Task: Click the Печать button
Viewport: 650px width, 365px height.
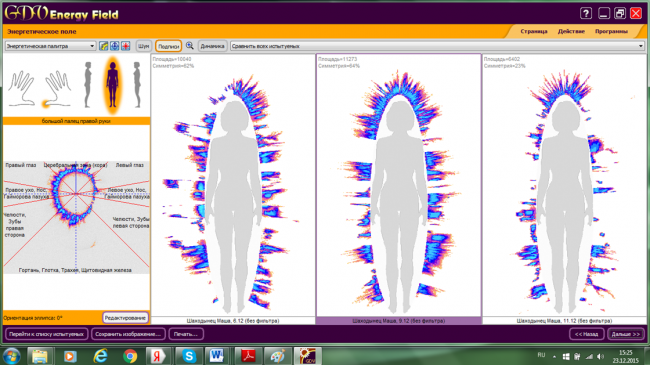Action: (x=186, y=334)
